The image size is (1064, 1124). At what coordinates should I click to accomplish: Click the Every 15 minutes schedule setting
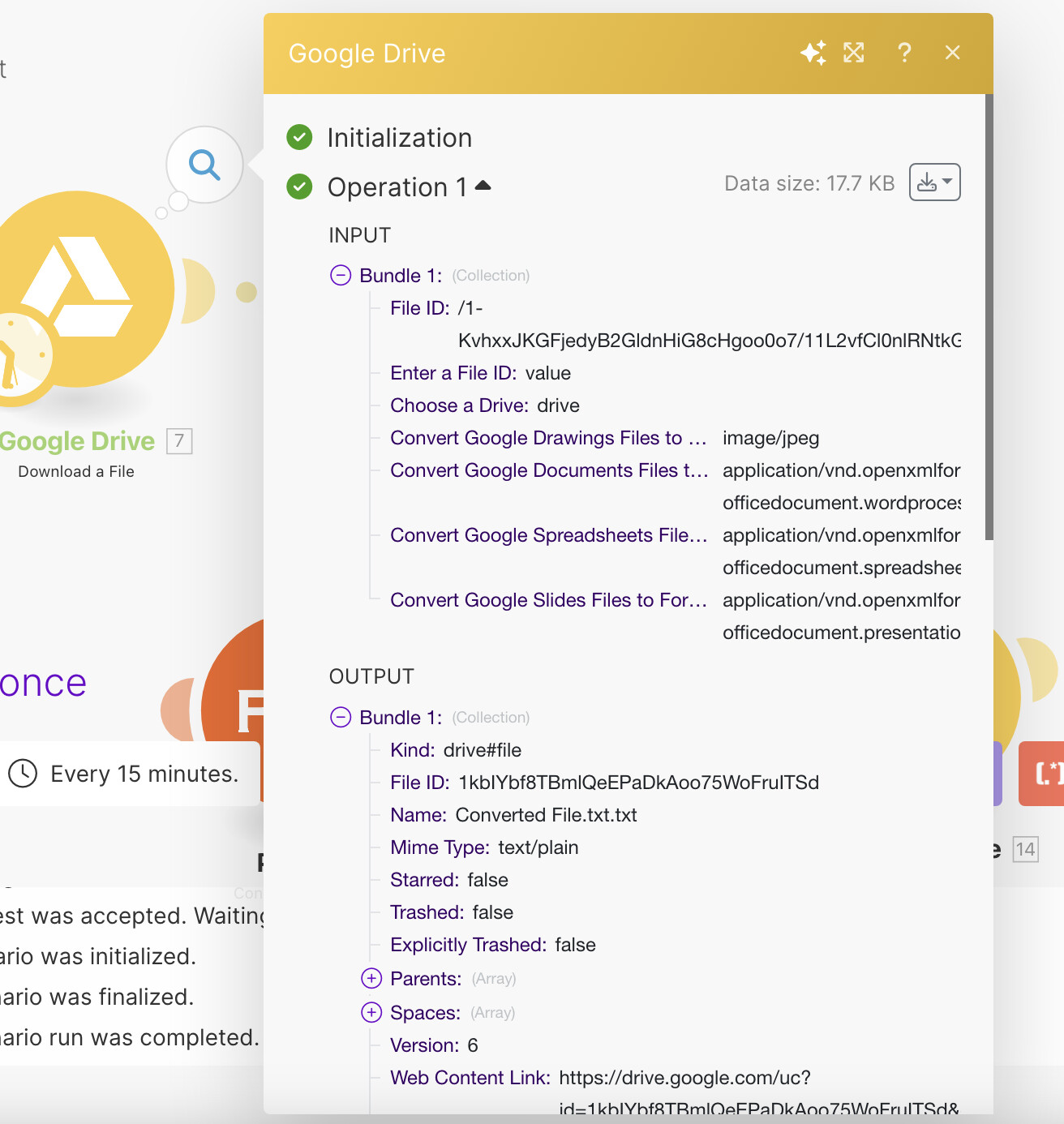coord(130,774)
